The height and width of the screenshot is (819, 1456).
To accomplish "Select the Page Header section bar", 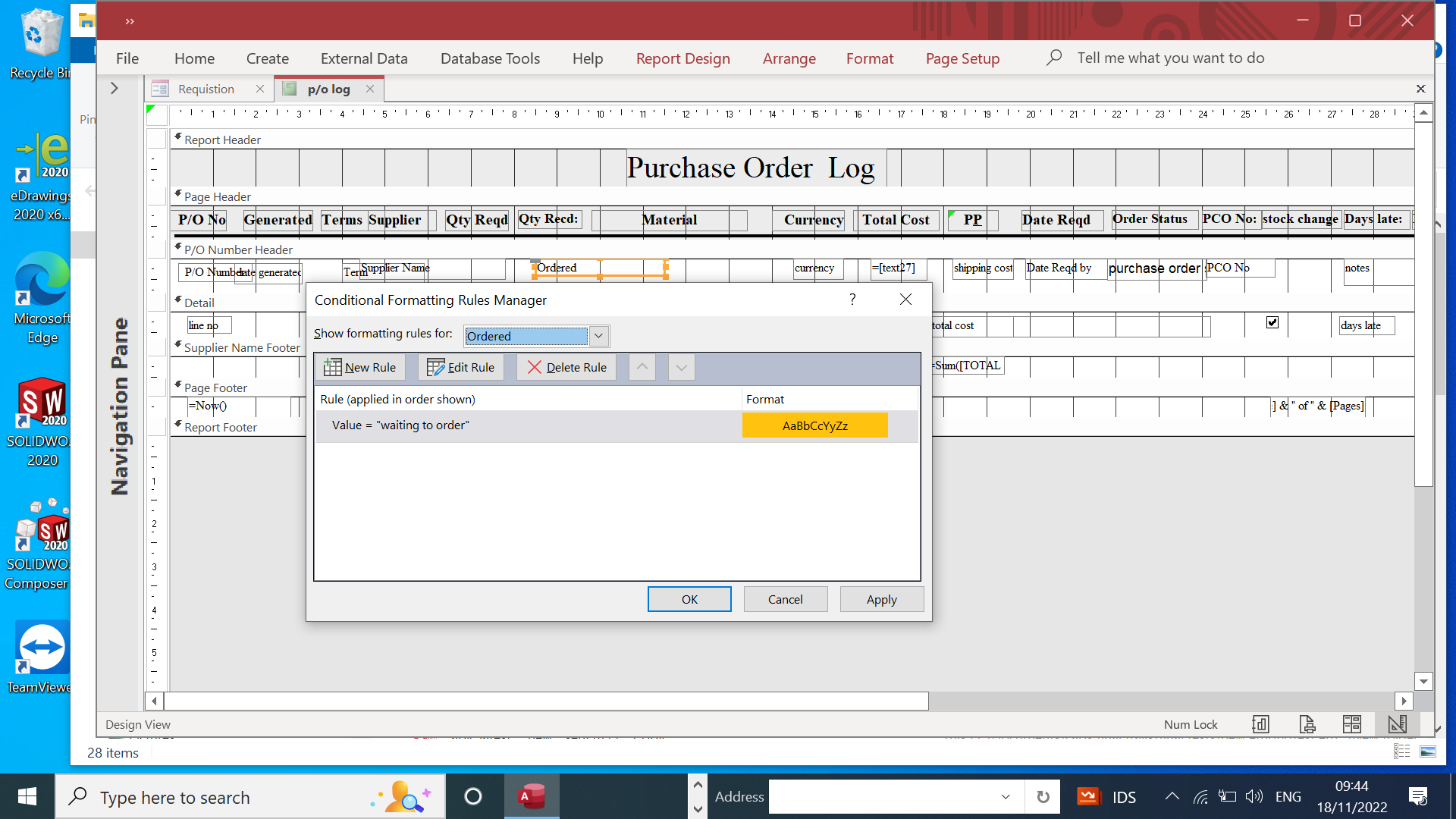I will pos(792,196).
